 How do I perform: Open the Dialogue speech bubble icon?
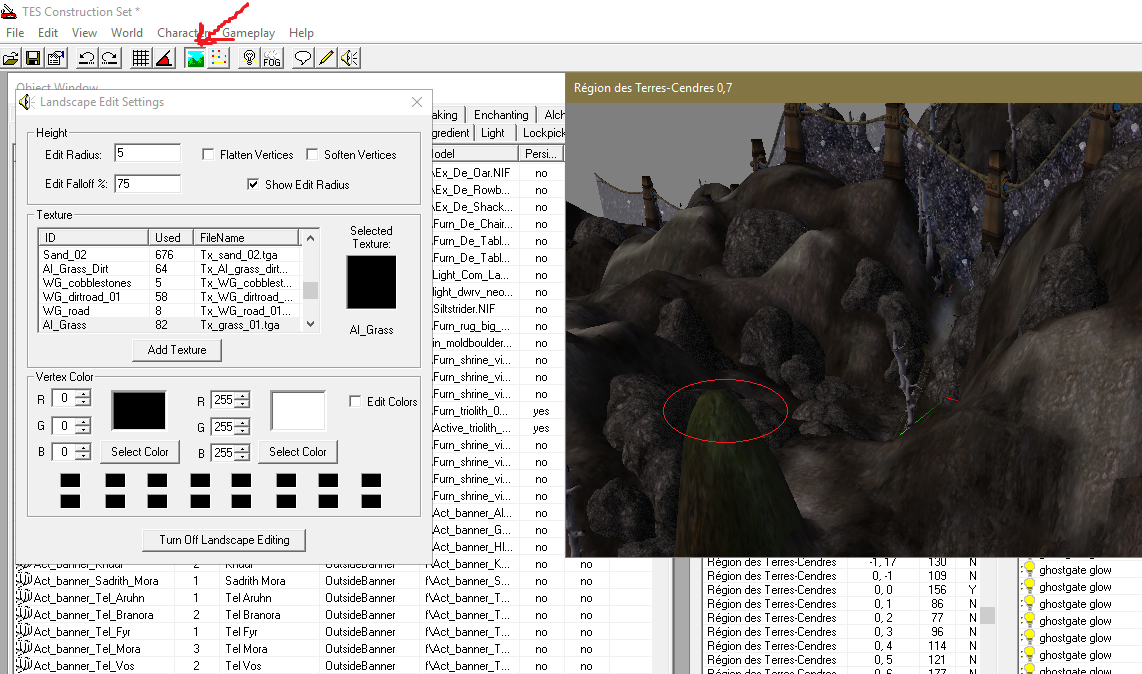tap(302, 58)
